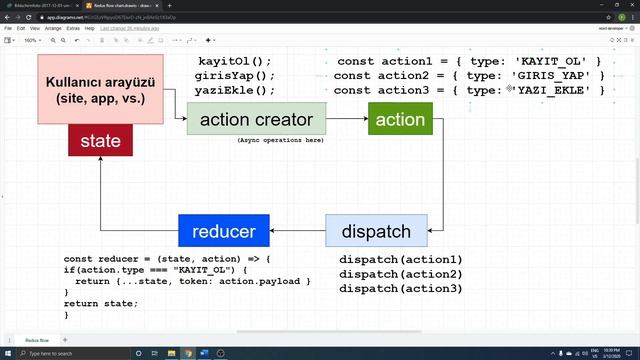The image size is (640, 360).
Task: Click the To Back toolbar icon
Action: (126, 40)
